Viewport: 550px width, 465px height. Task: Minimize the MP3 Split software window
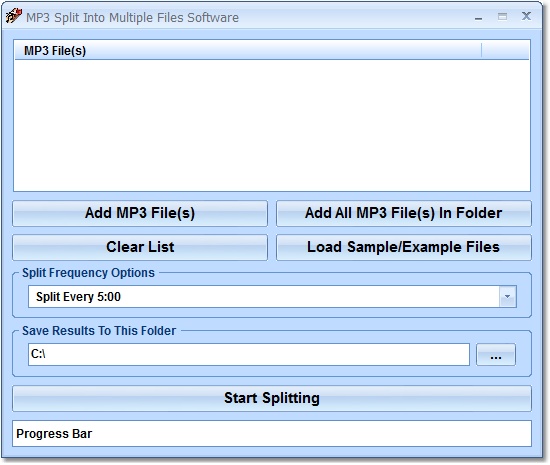[478, 17]
